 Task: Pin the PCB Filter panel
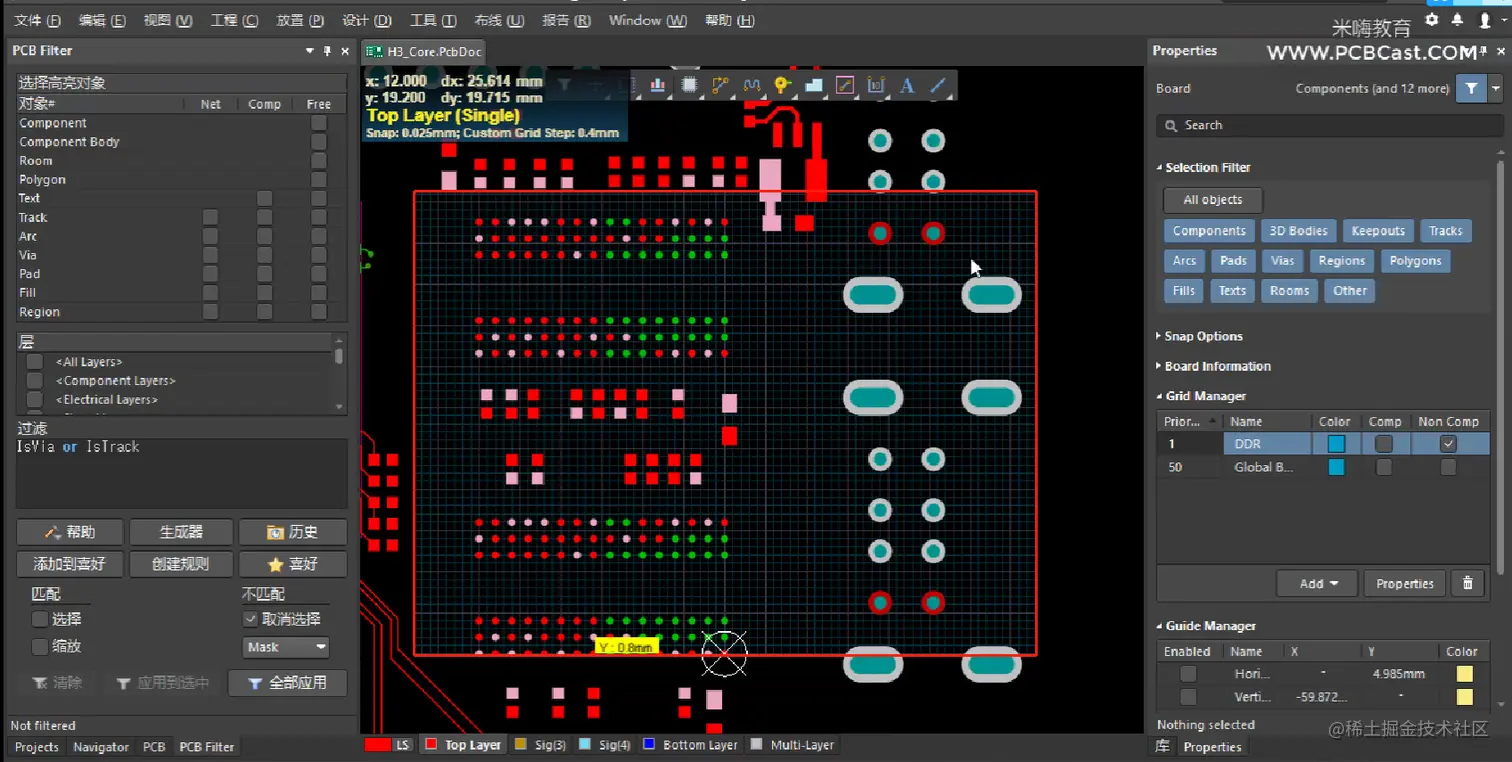(x=327, y=51)
